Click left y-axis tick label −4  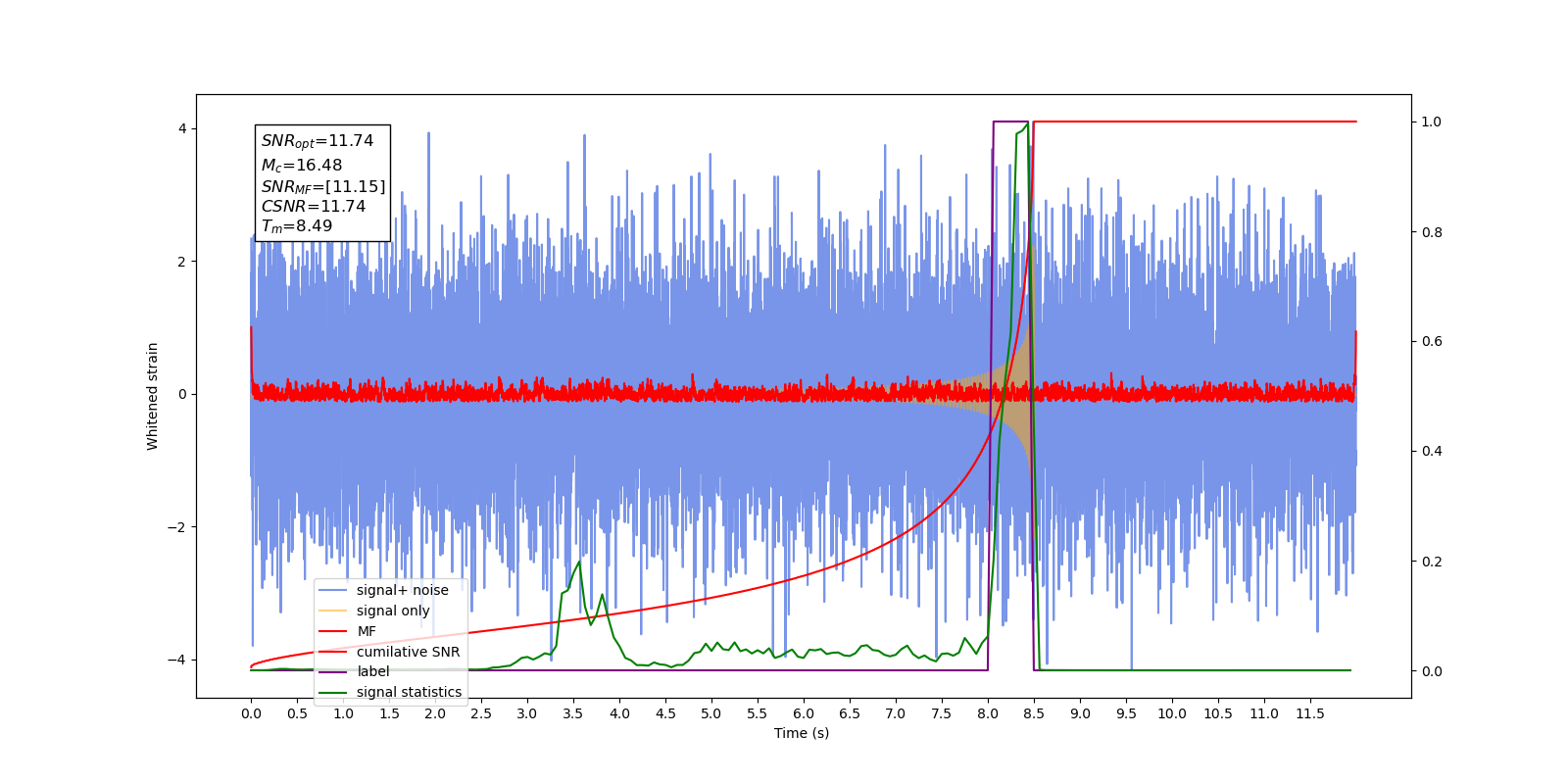[176, 660]
